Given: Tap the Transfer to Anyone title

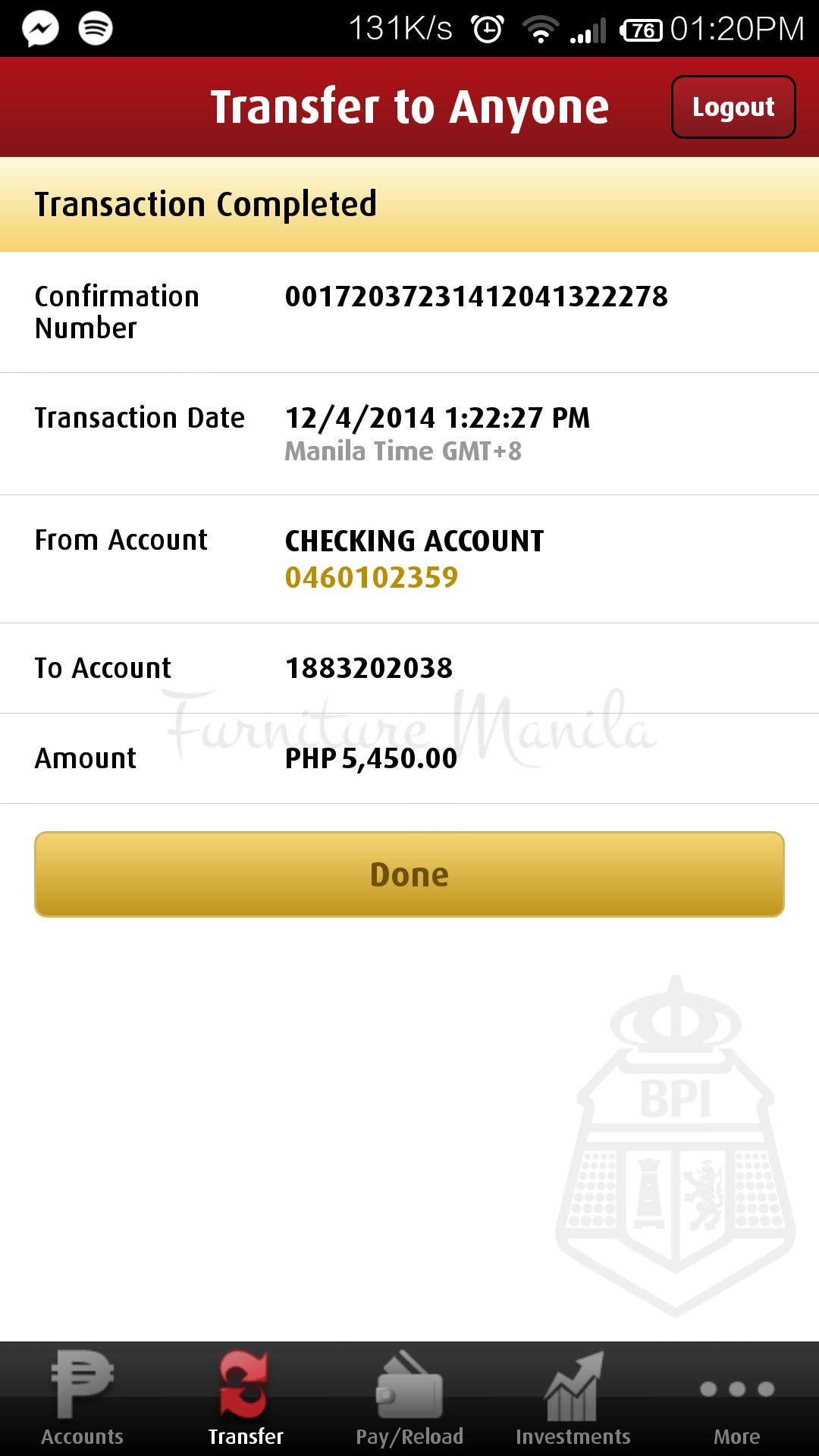Looking at the screenshot, I should point(409,107).
